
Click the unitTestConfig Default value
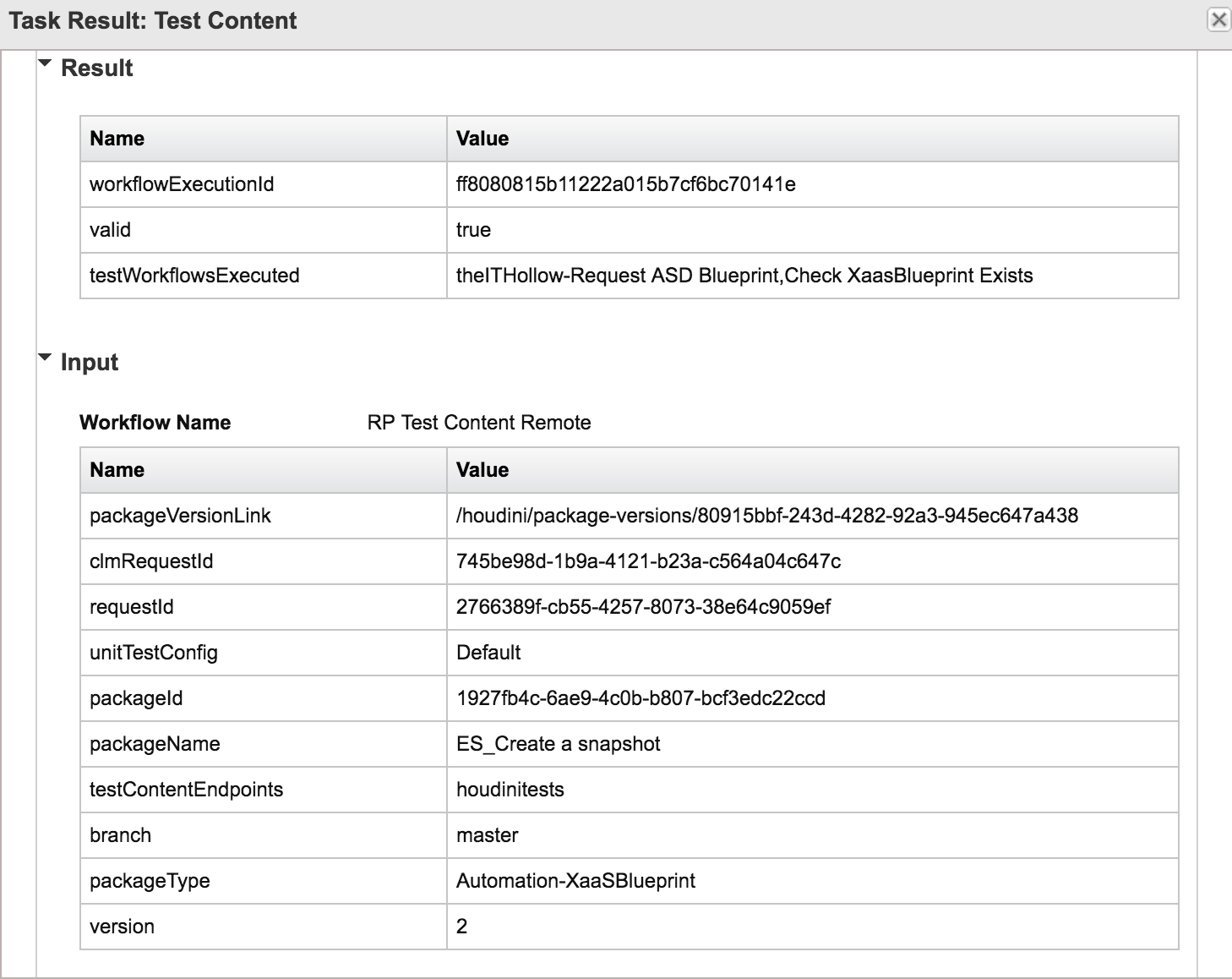488,653
